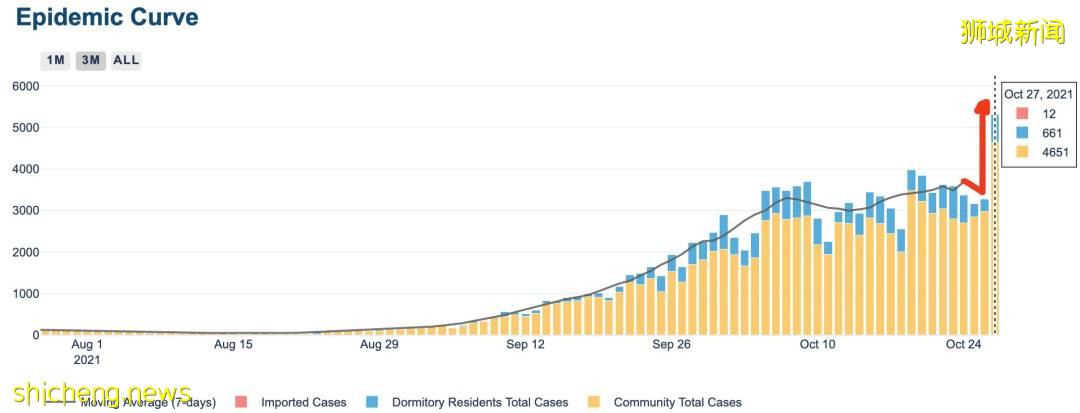
Task: Click the yellow Community Cases legend swatch
Action: pyautogui.click(x=593, y=402)
